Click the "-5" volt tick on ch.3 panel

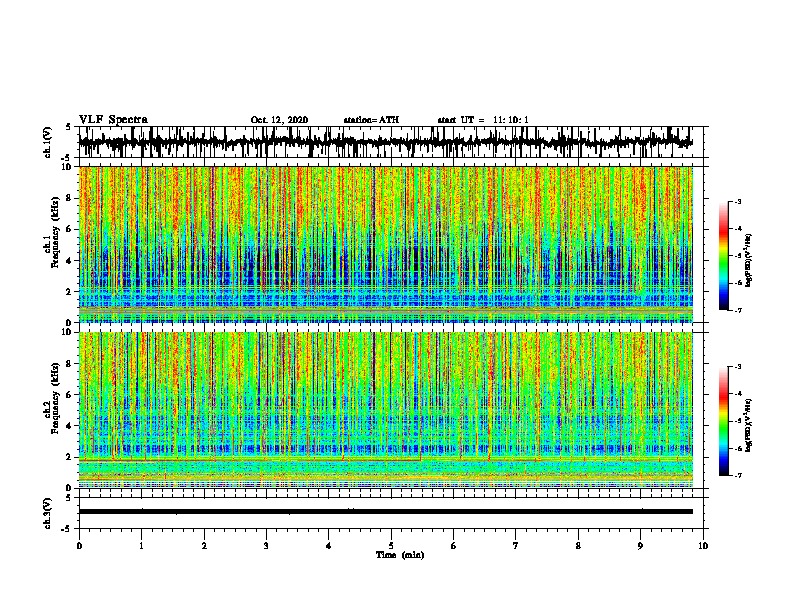(x=66, y=529)
